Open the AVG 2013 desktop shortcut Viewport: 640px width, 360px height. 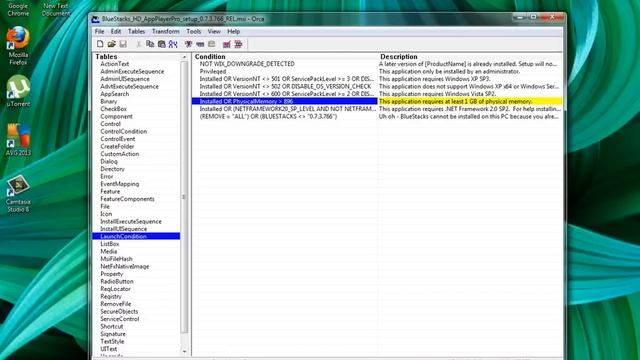point(18,140)
